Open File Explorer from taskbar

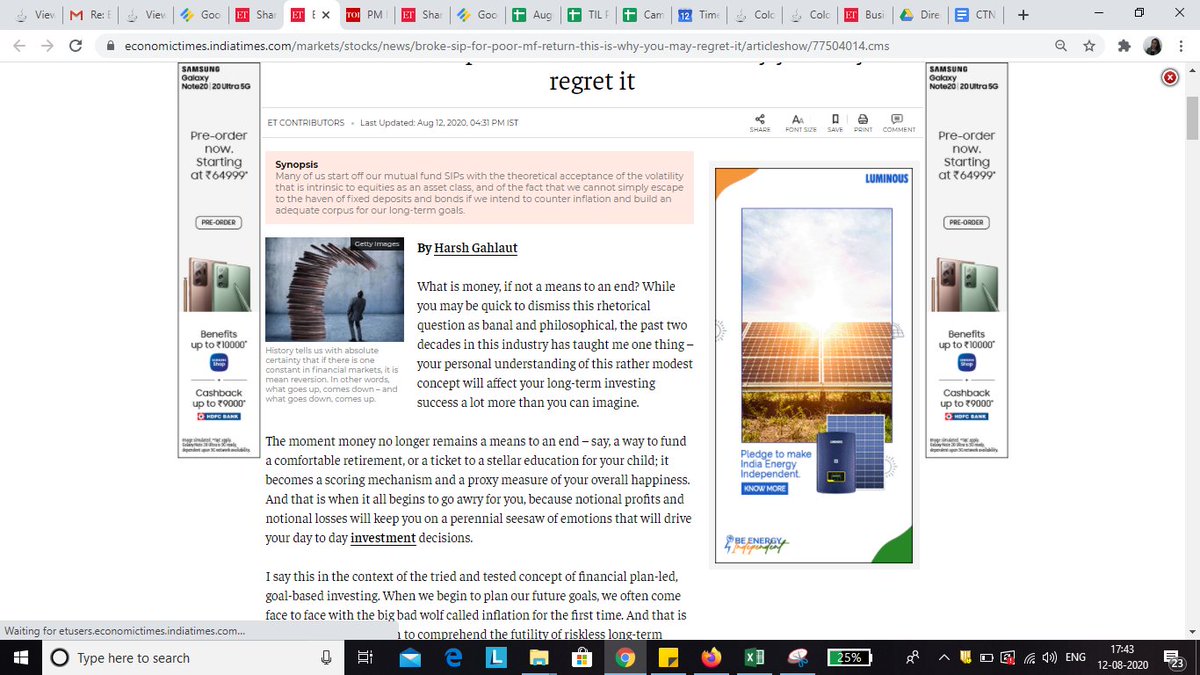539,657
